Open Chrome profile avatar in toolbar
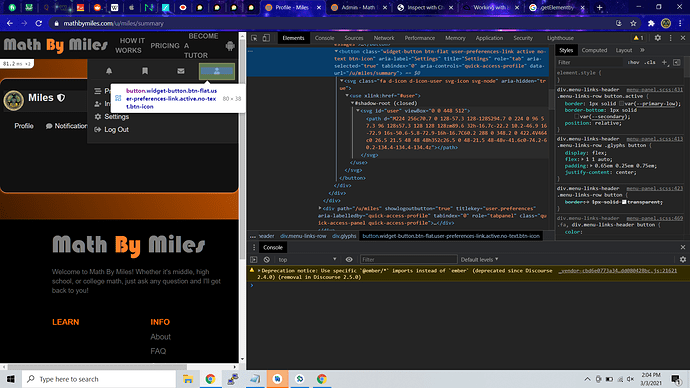 click(666, 23)
